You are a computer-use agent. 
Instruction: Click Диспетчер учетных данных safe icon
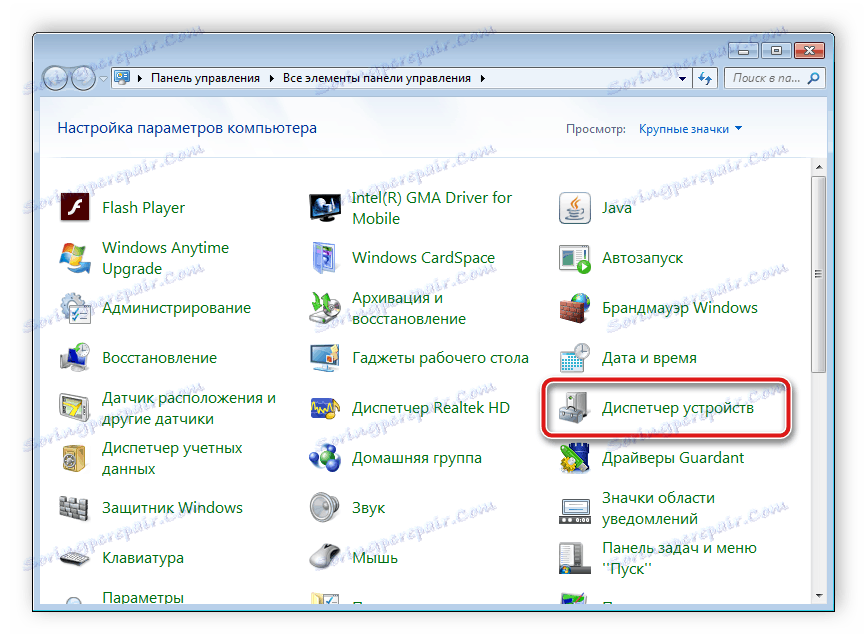pos(74,458)
